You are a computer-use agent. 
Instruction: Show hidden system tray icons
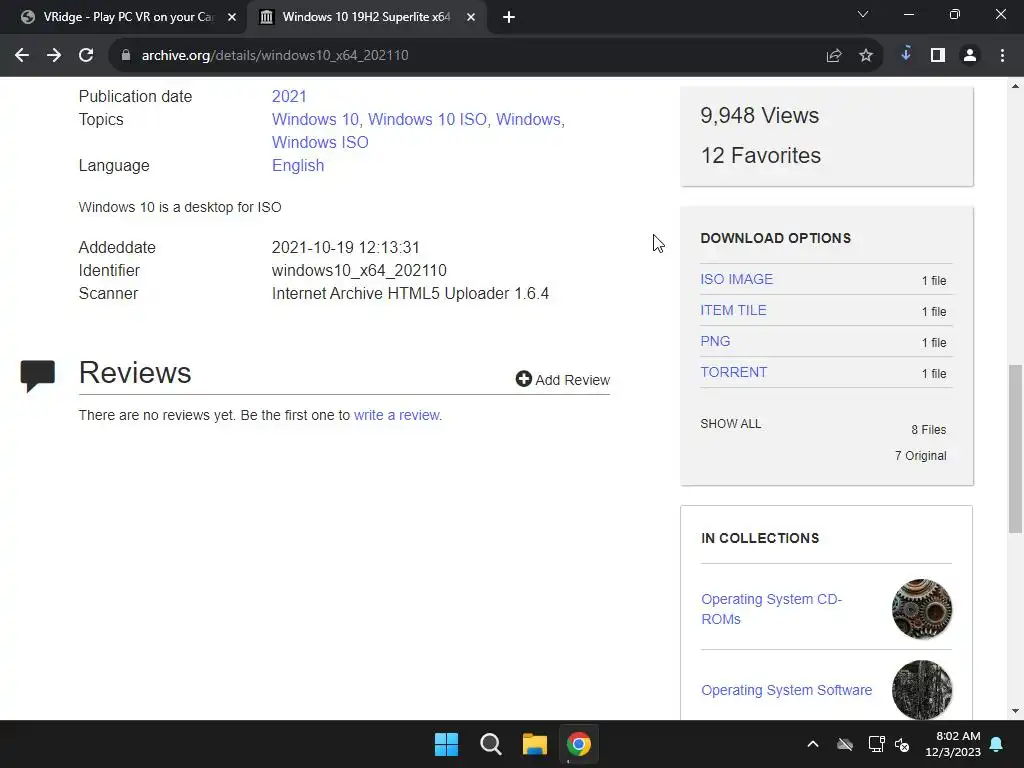coord(812,744)
